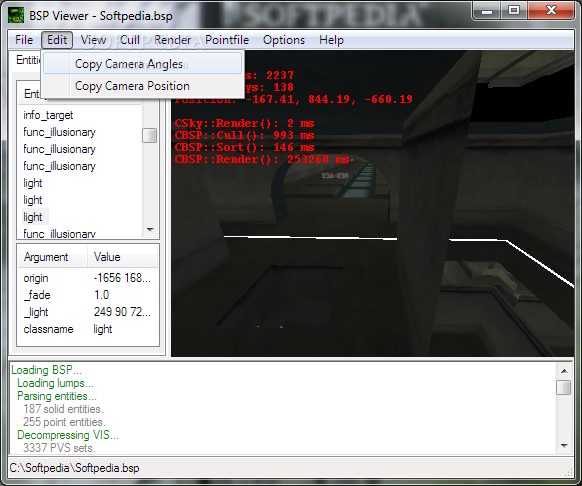Viewport: 582px width, 486px height.
Task: Click the '3337 PVS sets.' log line
Action: tap(59, 448)
